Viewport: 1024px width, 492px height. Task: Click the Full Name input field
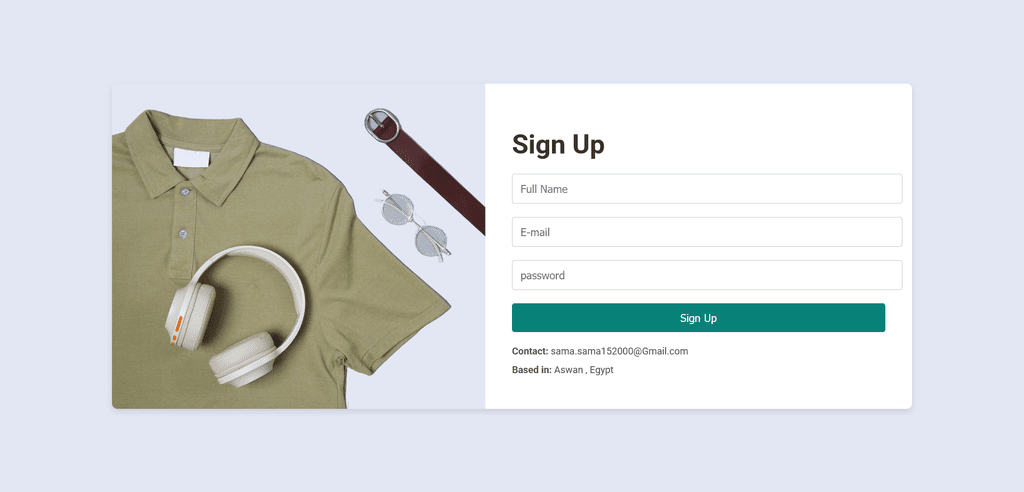(x=707, y=189)
